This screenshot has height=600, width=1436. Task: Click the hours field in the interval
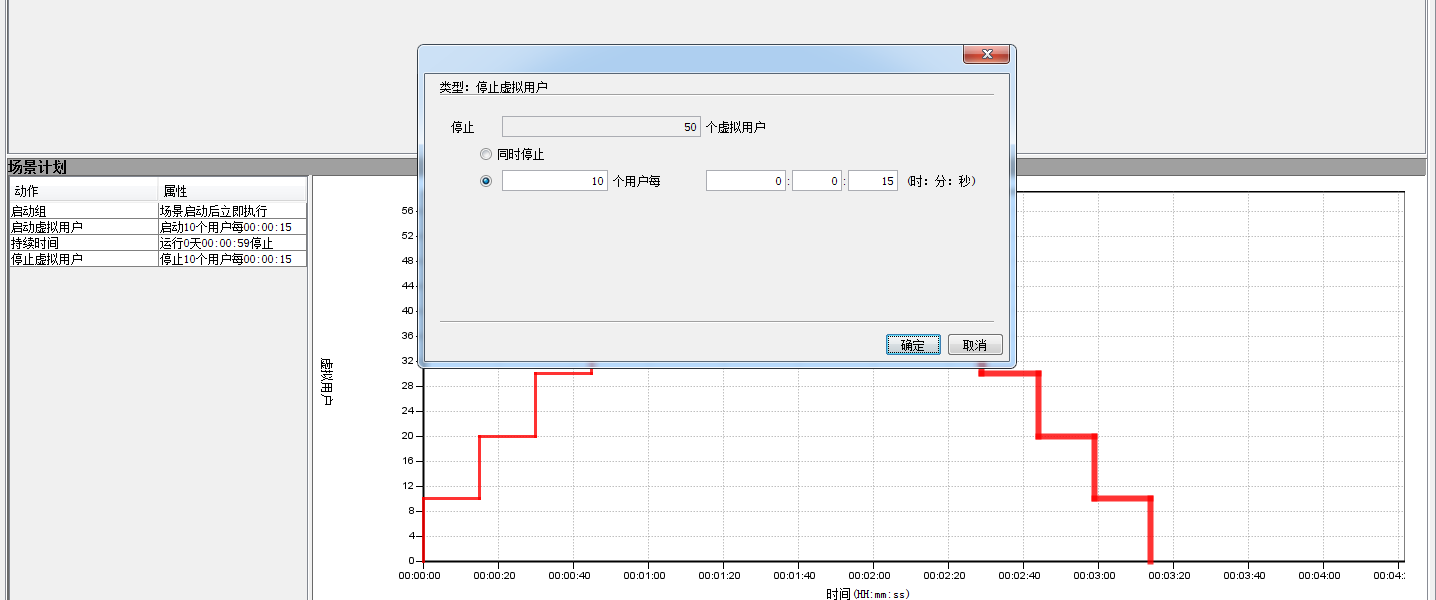[x=746, y=181]
